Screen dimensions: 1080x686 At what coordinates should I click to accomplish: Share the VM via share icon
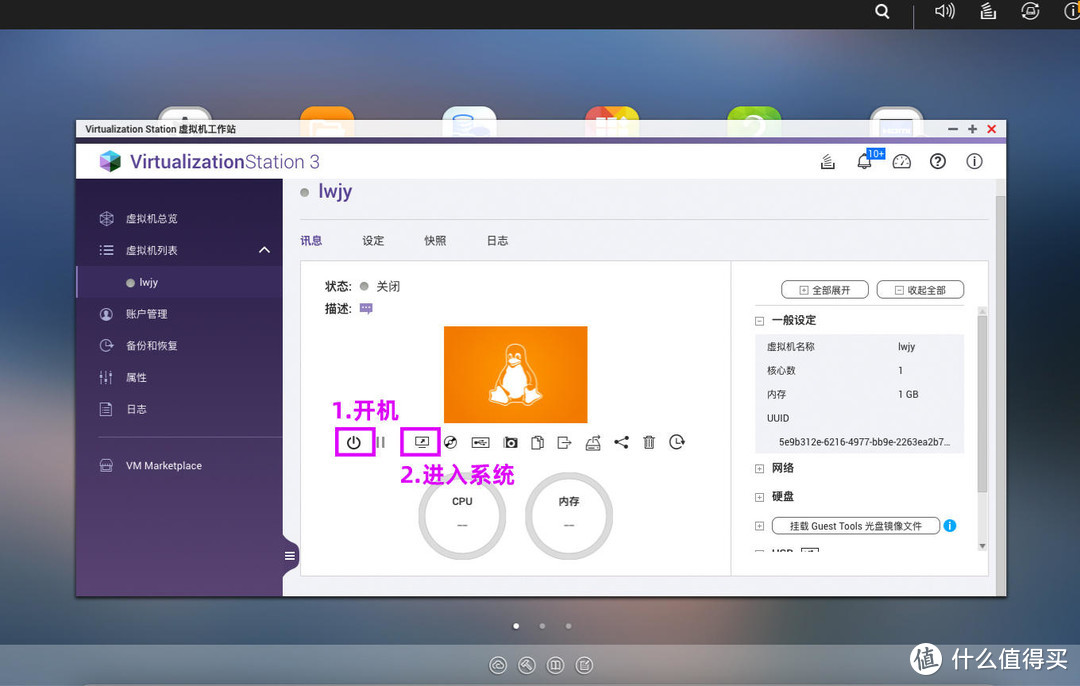(621, 442)
